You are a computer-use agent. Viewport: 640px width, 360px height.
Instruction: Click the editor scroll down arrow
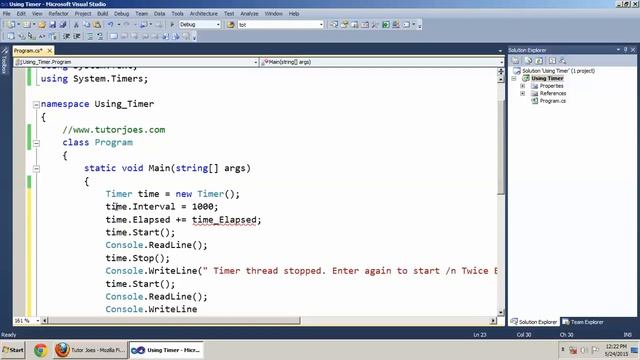point(501,312)
